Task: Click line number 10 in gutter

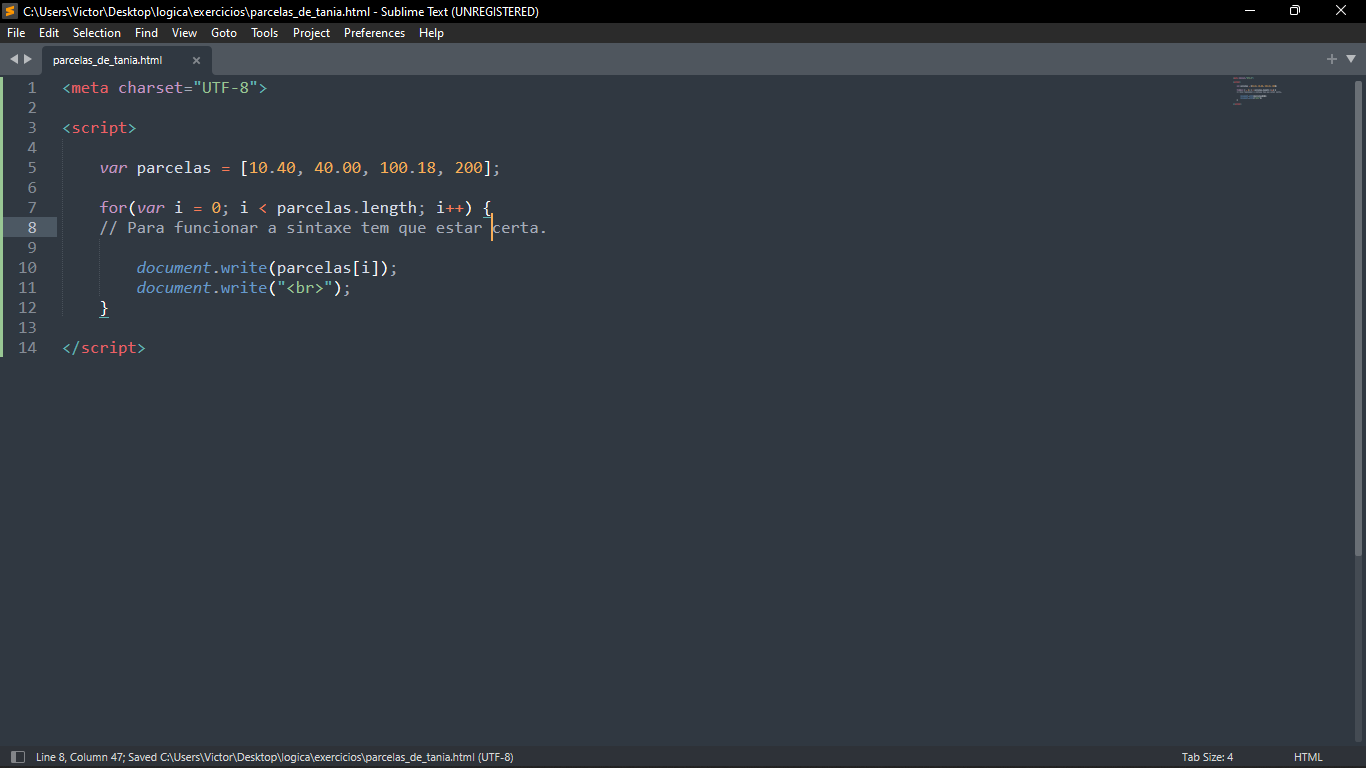Action: [x=27, y=268]
